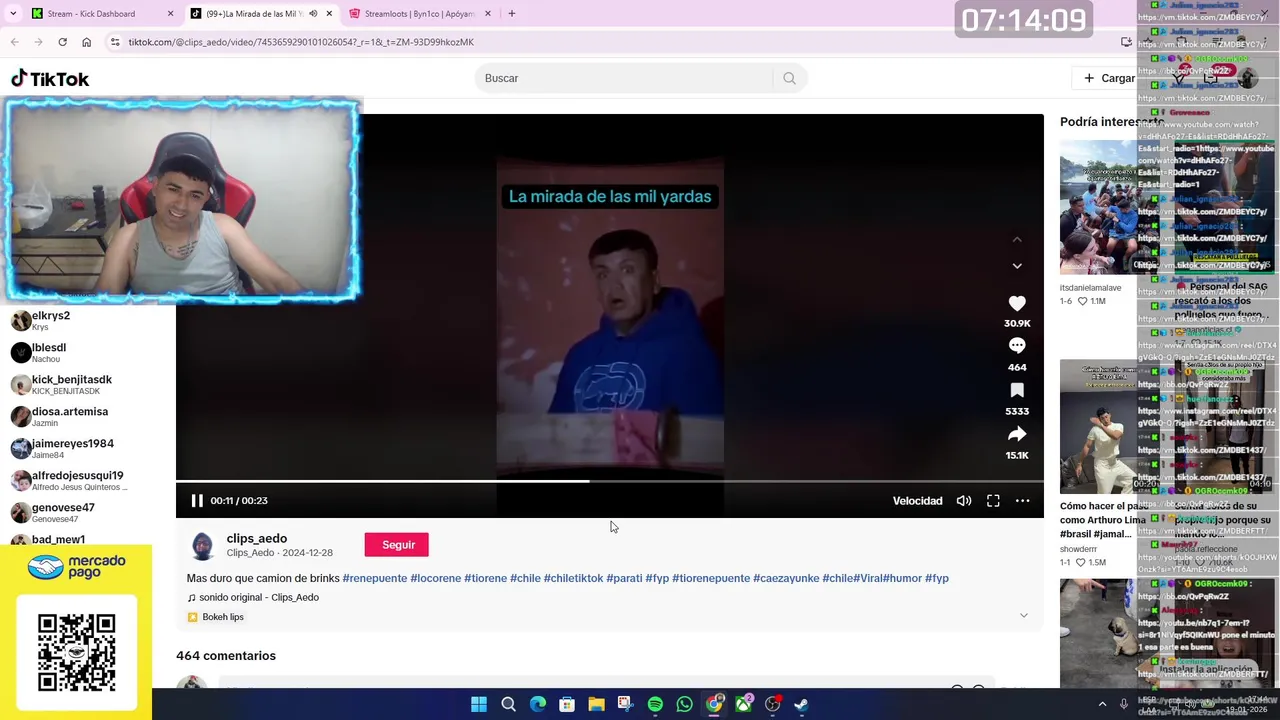This screenshot has height=720, width=1280.
Task: Open Steam from taskbar
Action: tap(801, 705)
